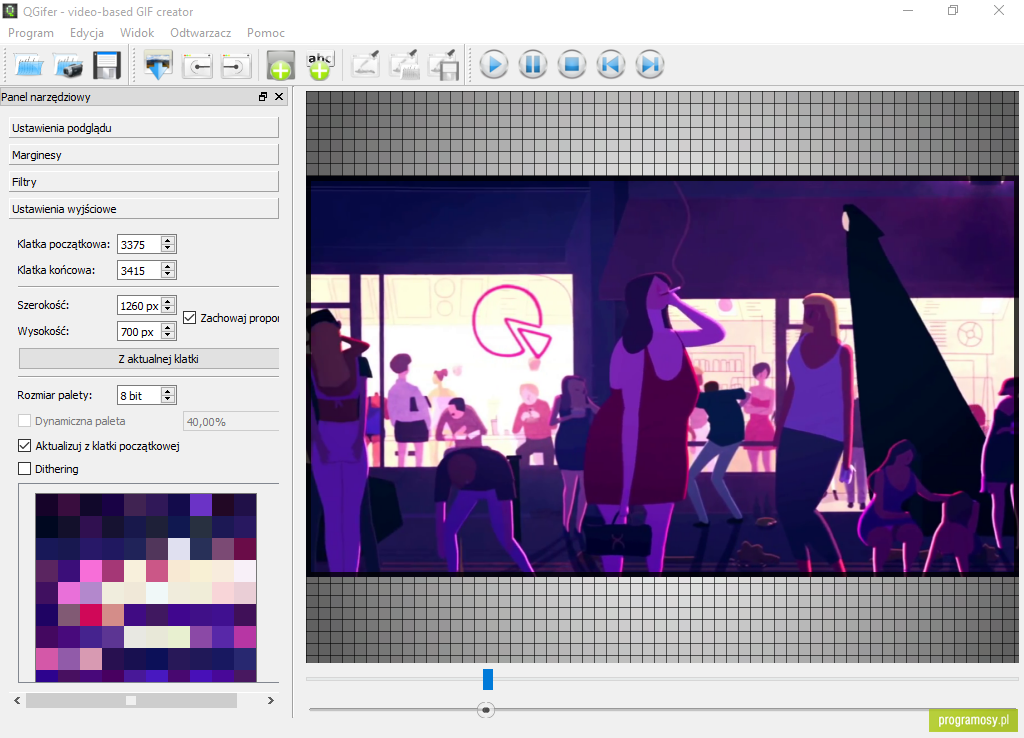Collapse Ustawienia wyjściowe section

coord(144,209)
